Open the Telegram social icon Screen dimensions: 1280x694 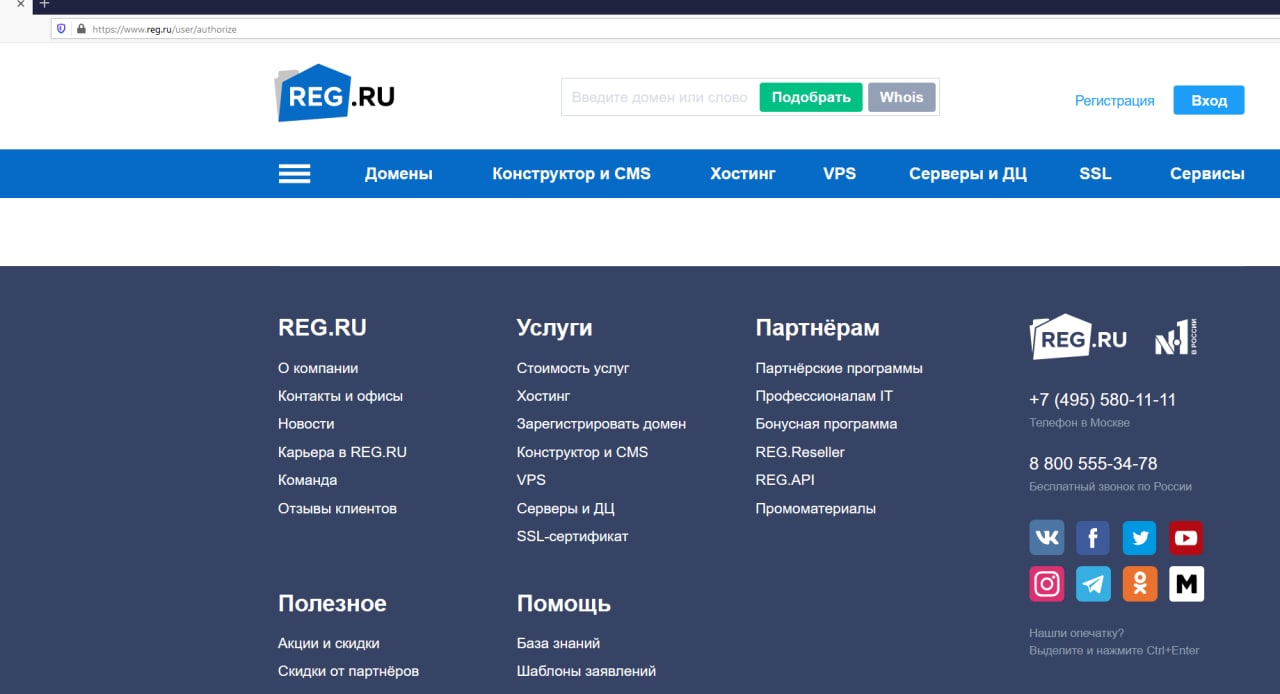pyautogui.click(x=1093, y=584)
